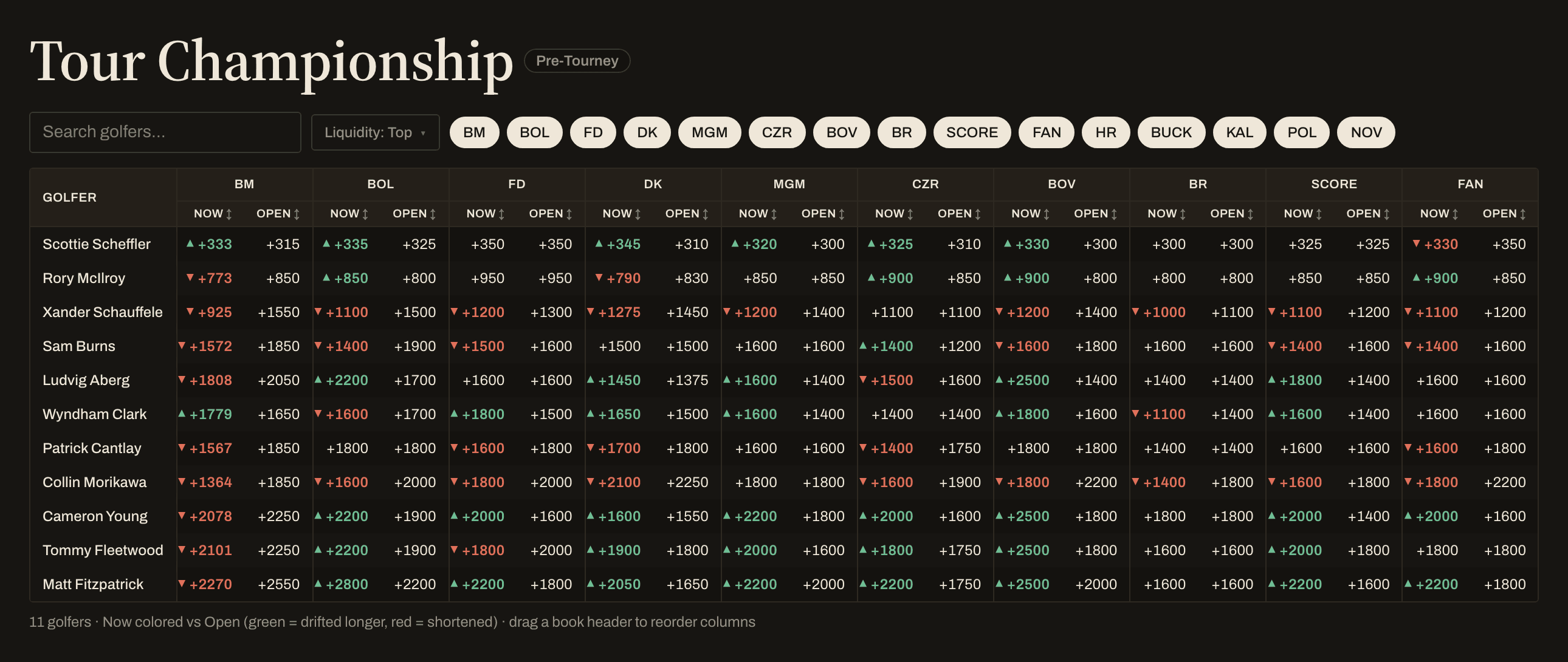Sort by BM OPEN column arrow
Viewport: 1568px width, 662px height.
pyautogui.click(x=297, y=214)
